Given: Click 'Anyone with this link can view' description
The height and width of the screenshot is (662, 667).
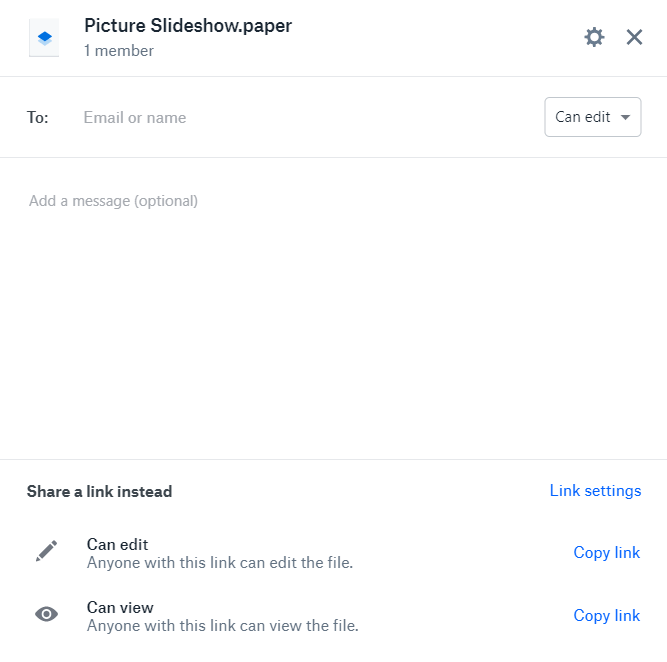Looking at the screenshot, I should [x=222, y=626].
